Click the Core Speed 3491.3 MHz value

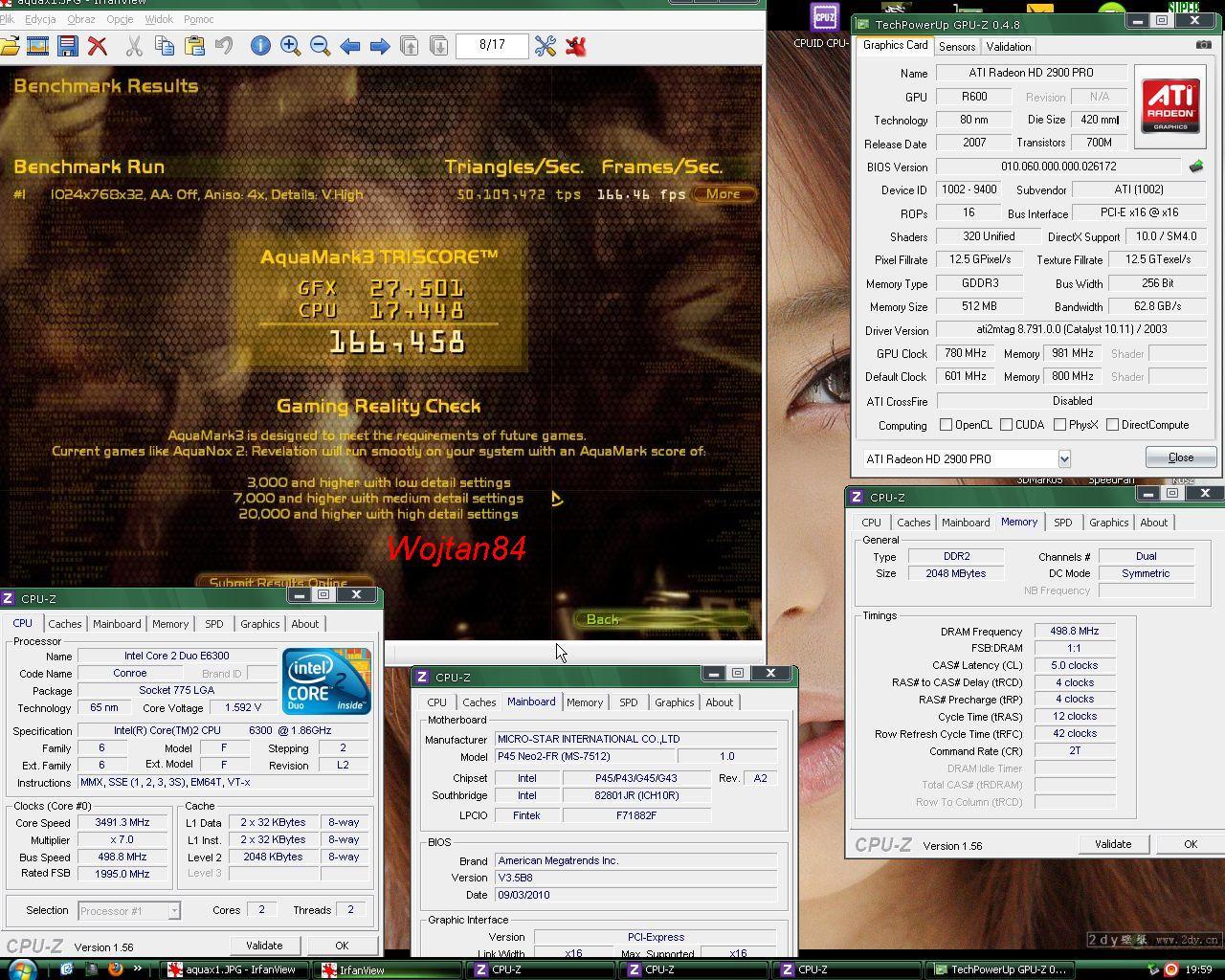click(x=122, y=823)
